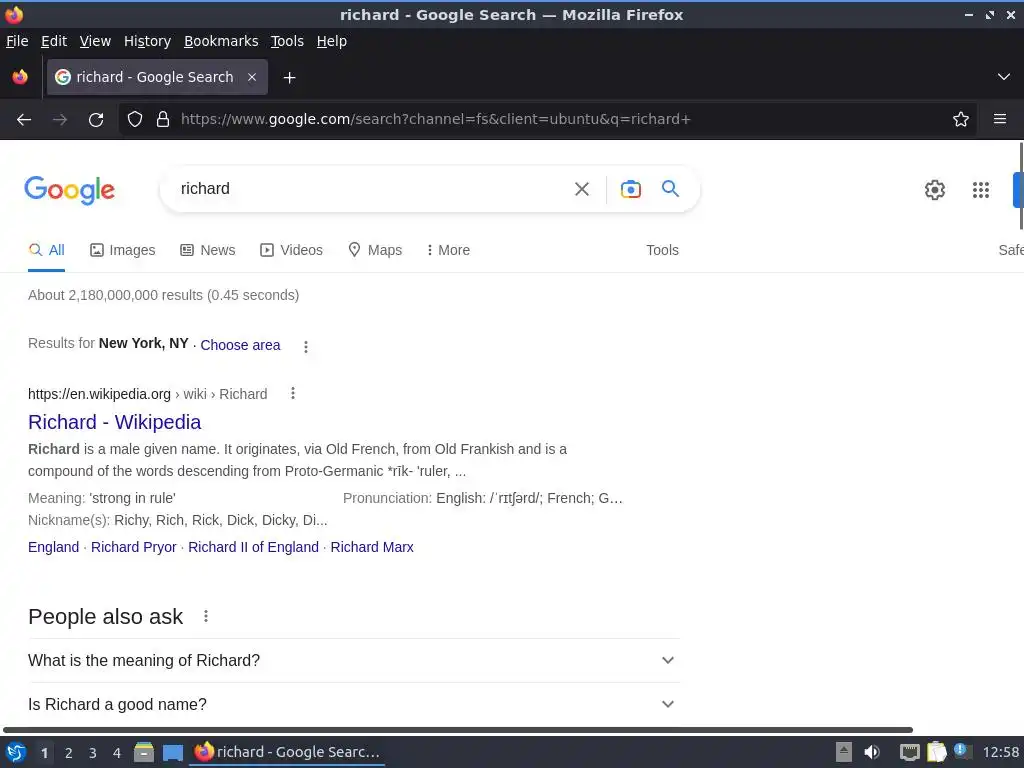Expand What is the meaning of Richard?
The image size is (1024, 768).
coord(354,660)
